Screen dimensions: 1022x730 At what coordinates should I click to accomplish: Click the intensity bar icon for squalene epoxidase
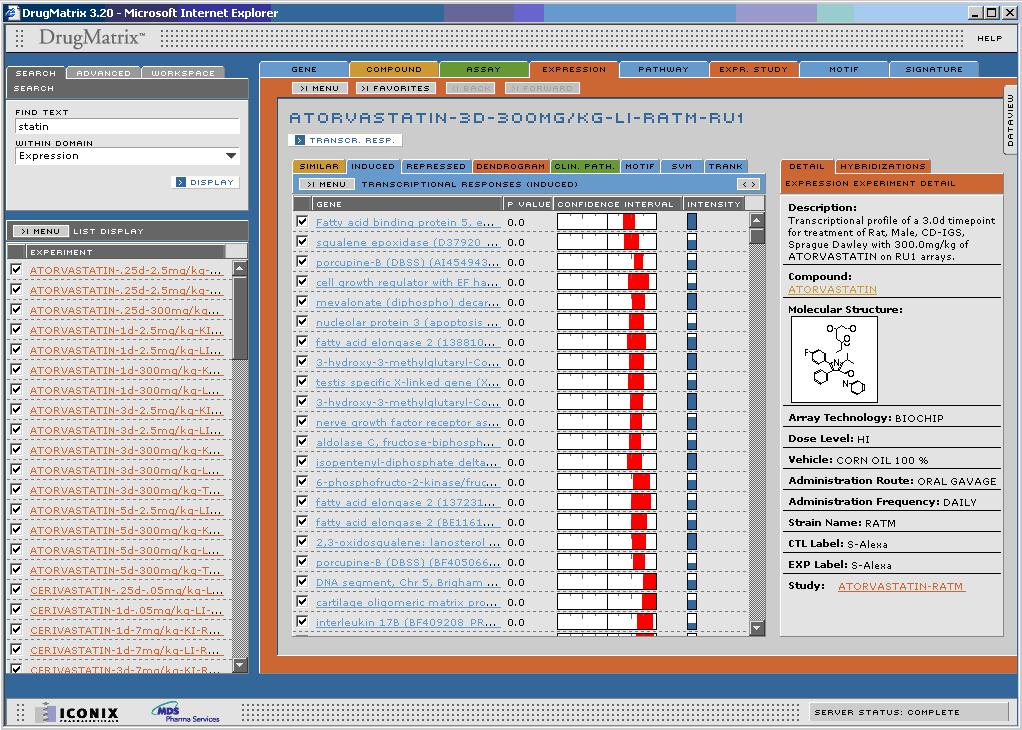(691, 242)
